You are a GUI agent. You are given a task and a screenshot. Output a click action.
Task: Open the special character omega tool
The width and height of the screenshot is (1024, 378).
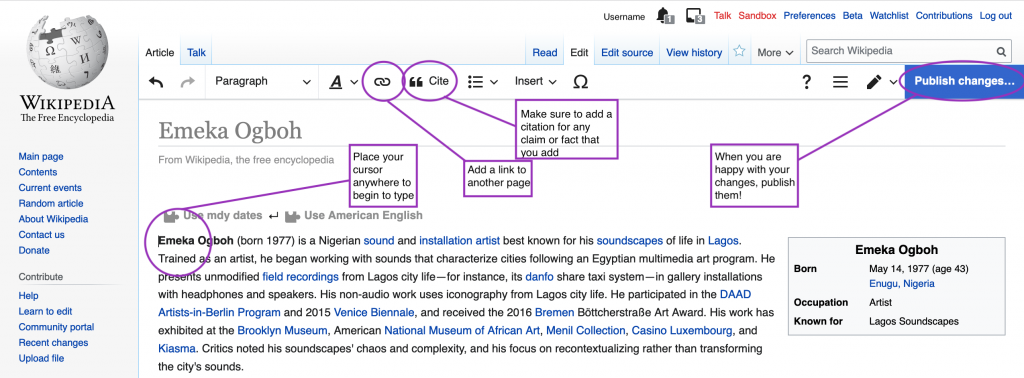coord(580,82)
